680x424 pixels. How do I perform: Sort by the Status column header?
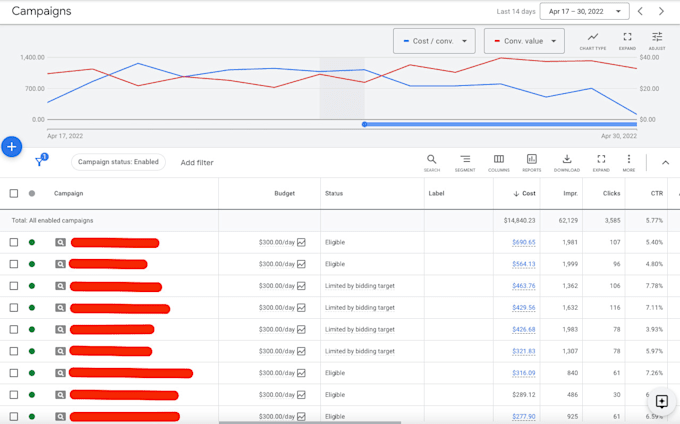(334, 193)
